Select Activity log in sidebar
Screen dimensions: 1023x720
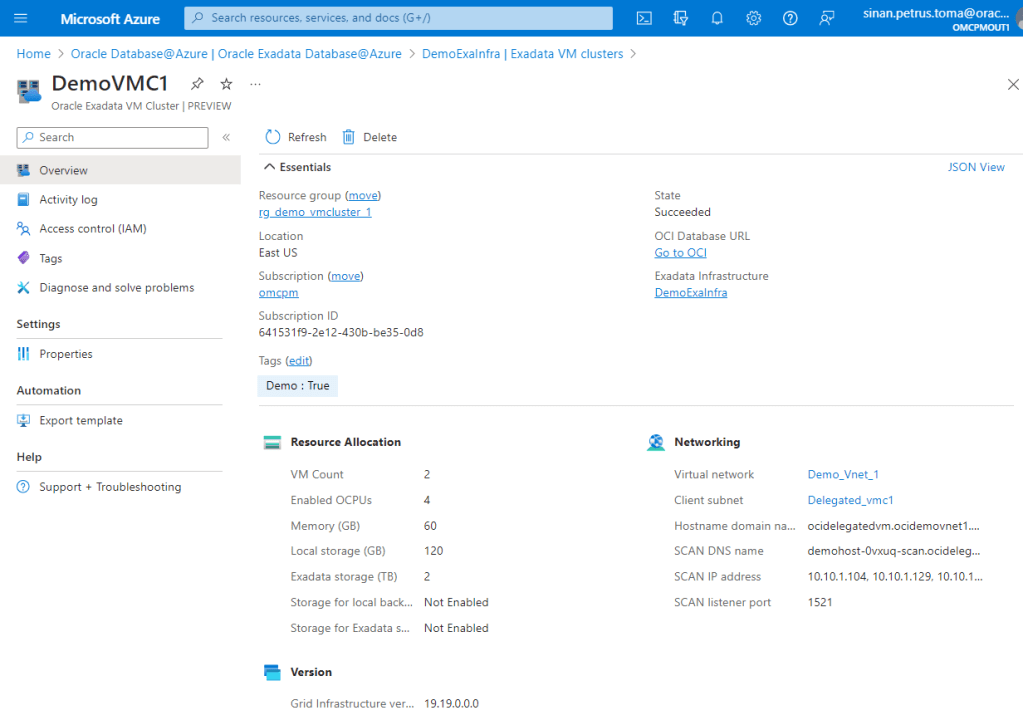pos(68,200)
